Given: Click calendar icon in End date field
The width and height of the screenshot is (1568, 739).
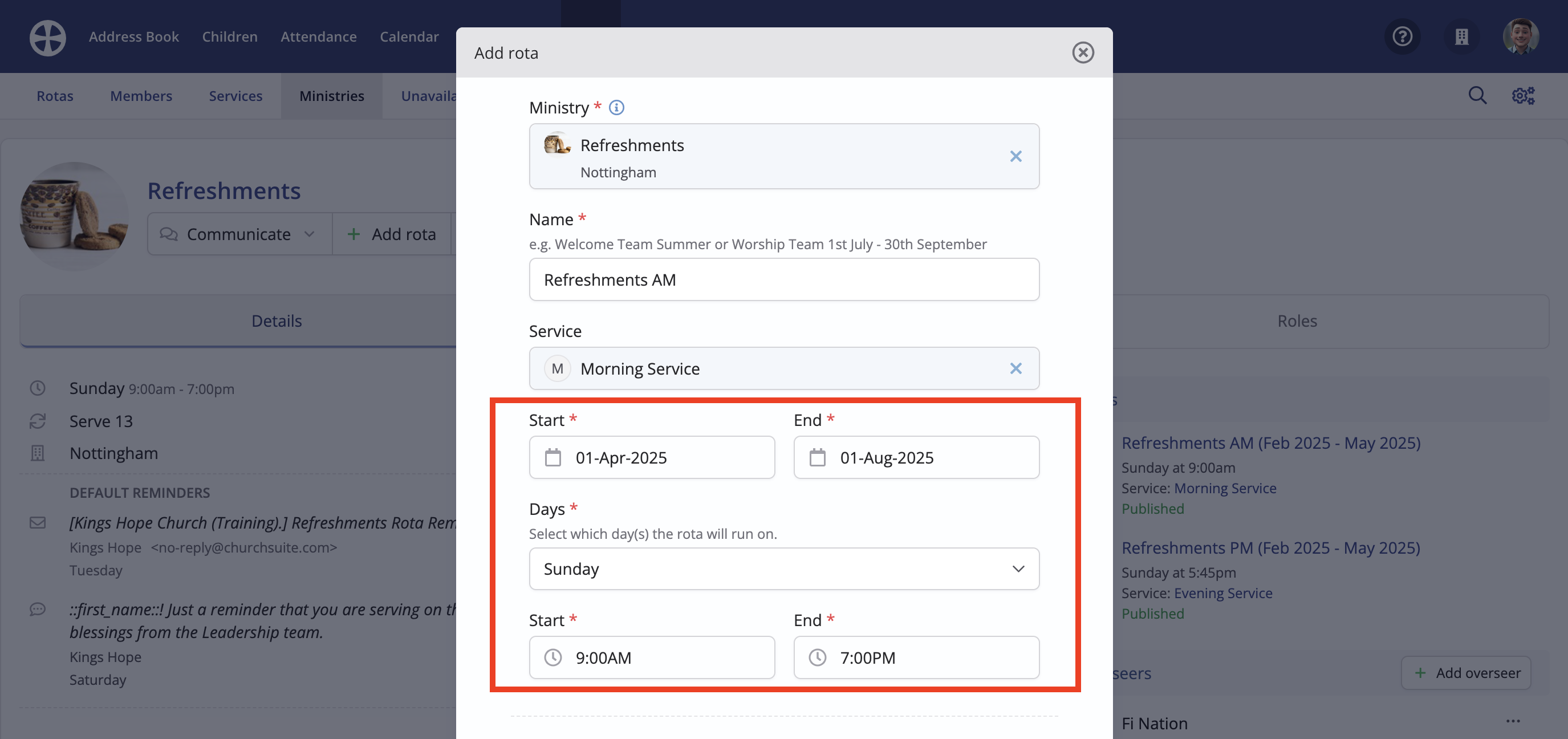Looking at the screenshot, I should (x=818, y=457).
